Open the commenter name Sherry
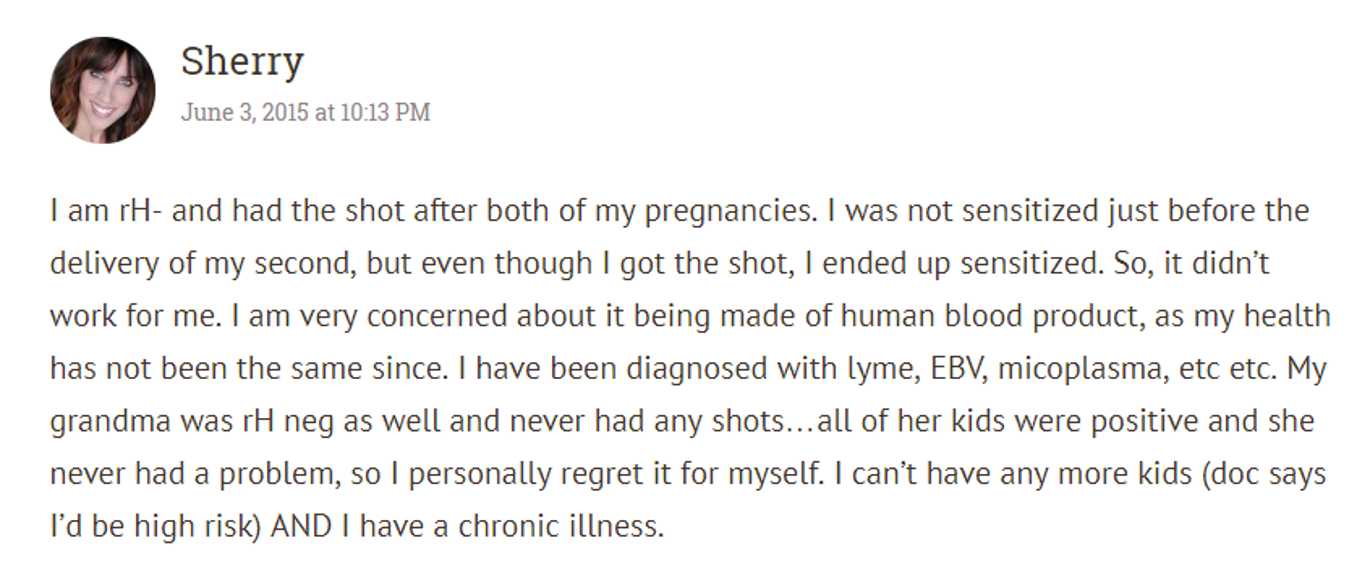This screenshot has height=568, width=1361. pyautogui.click(x=242, y=62)
